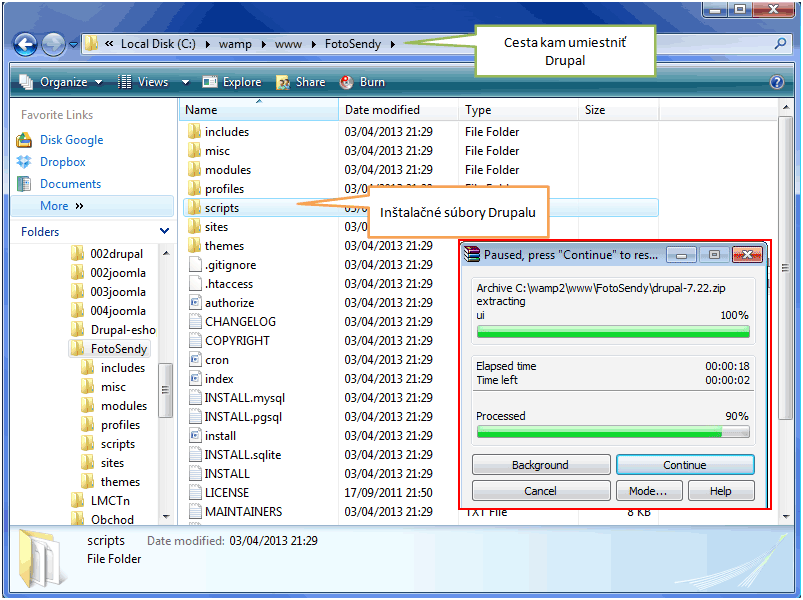Click the Folders tree scrollbar thumb

(165, 390)
